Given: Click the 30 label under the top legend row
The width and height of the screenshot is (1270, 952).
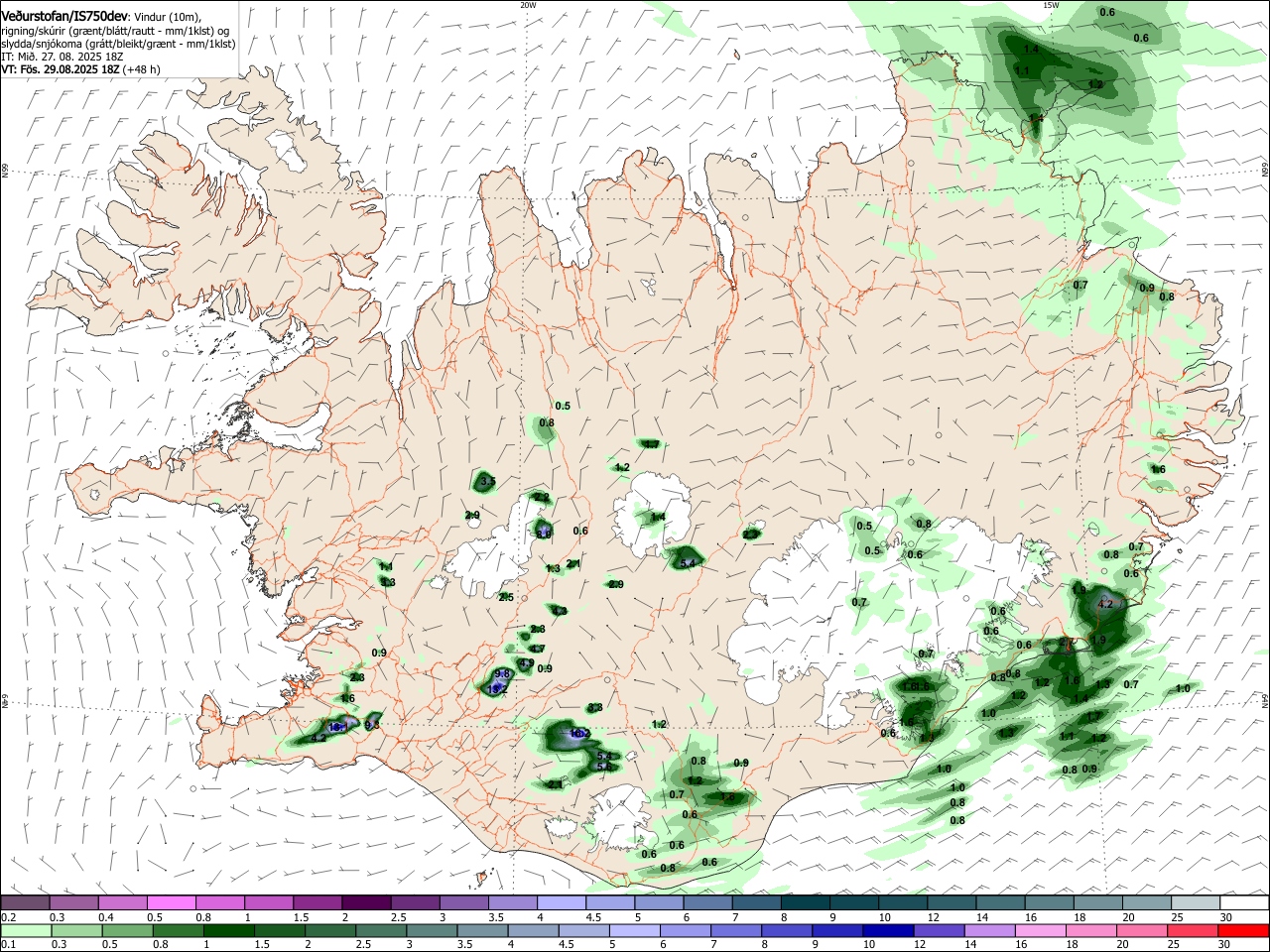Looking at the screenshot, I should [x=1226, y=917].
